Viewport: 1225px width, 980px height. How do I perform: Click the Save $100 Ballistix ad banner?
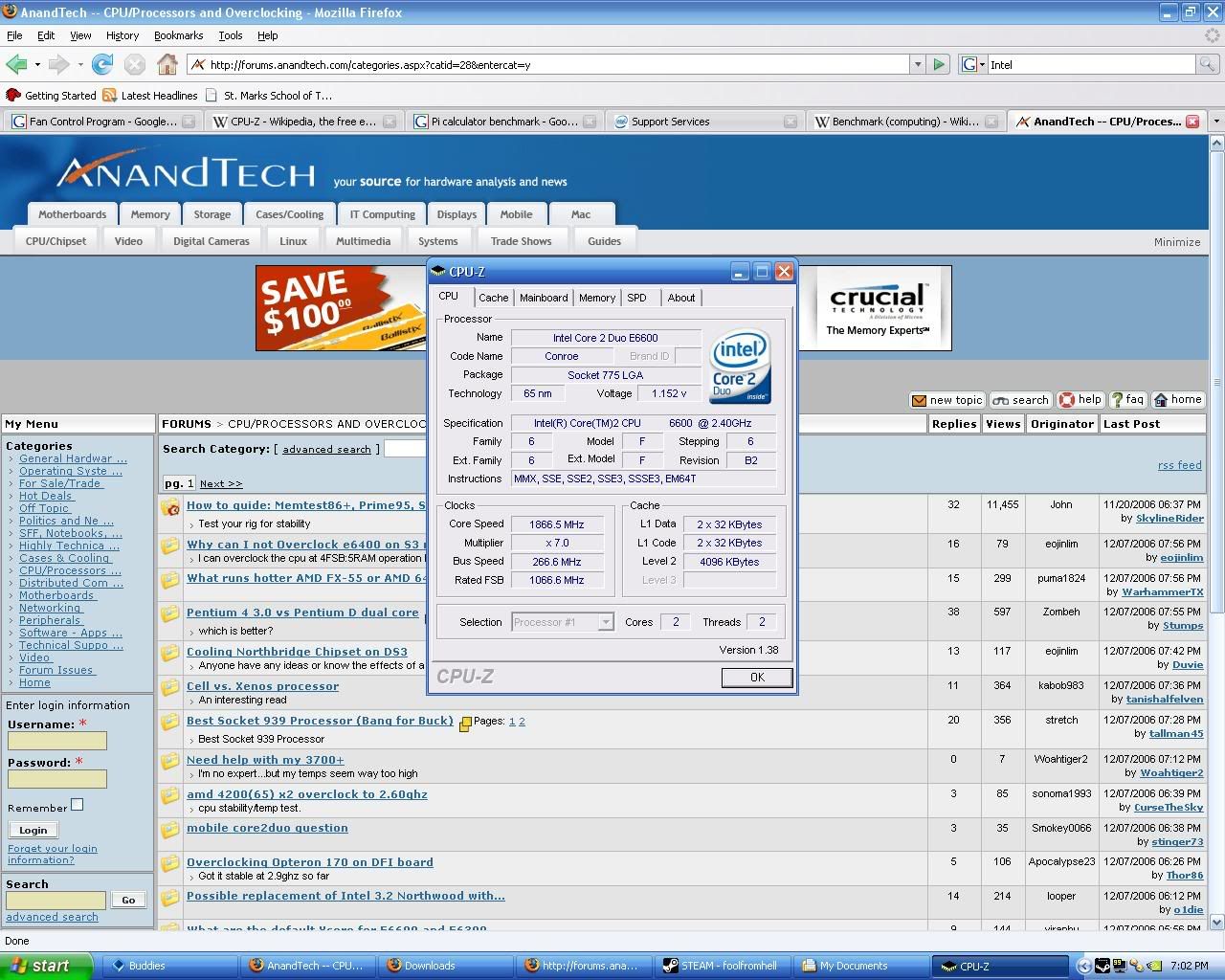pyautogui.click(x=341, y=308)
